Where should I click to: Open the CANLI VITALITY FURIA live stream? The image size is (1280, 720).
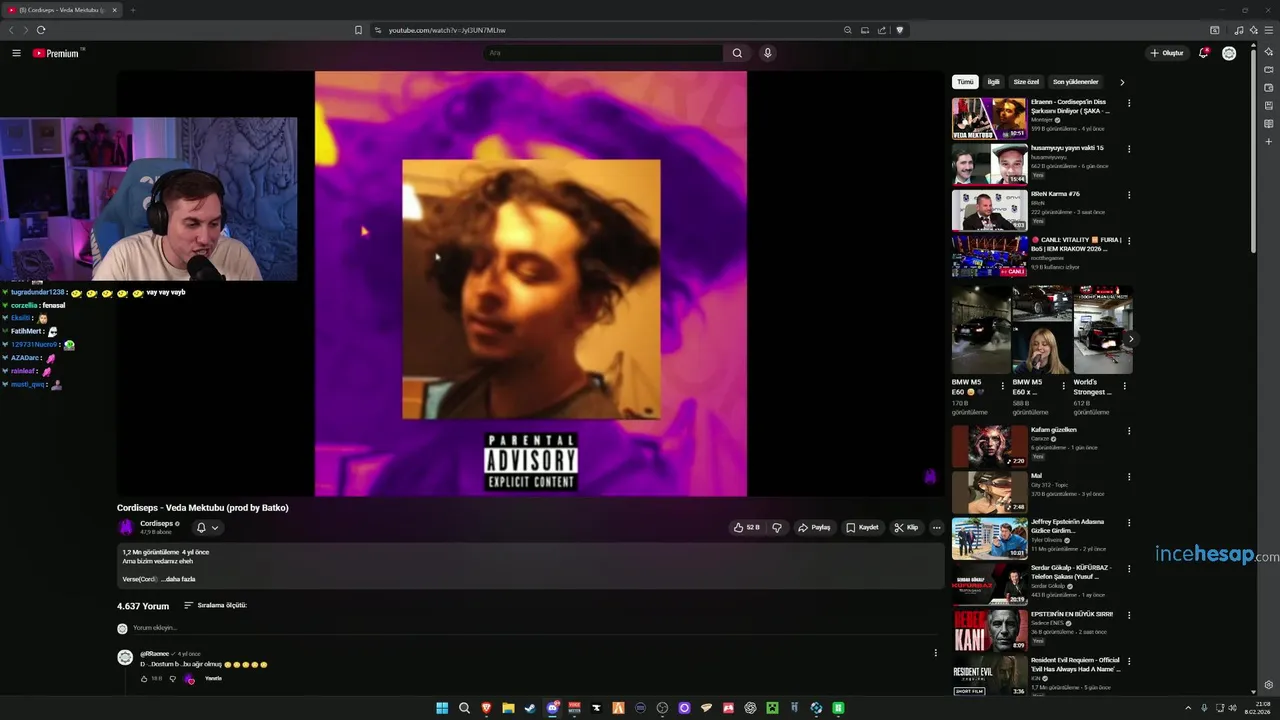989,256
